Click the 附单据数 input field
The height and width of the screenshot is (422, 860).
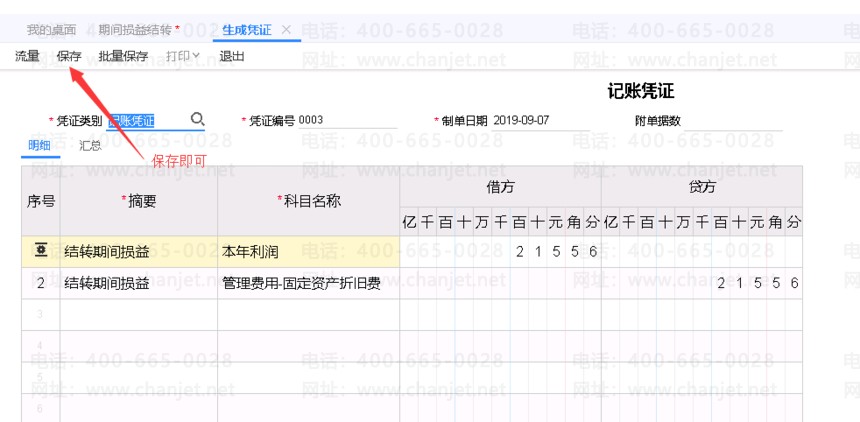click(x=733, y=121)
